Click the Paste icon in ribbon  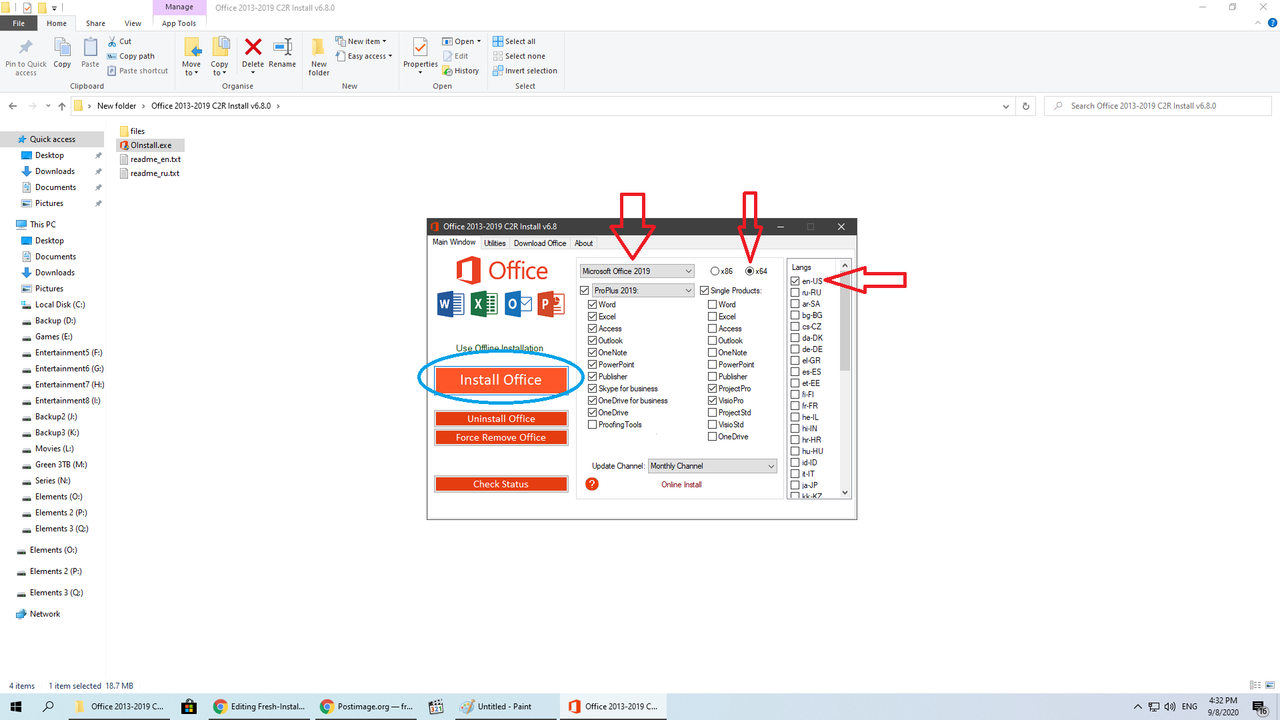pyautogui.click(x=90, y=47)
